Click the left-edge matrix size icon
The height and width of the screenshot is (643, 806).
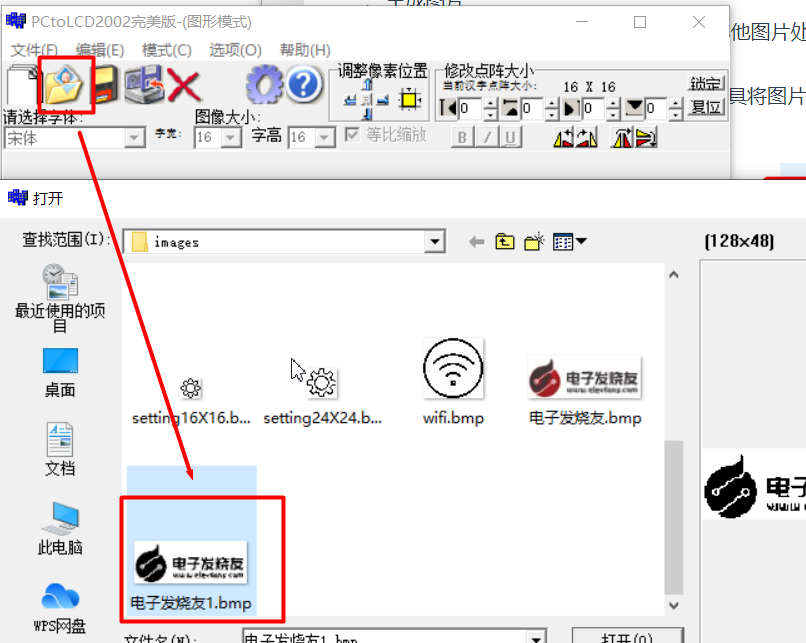pos(449,108)
